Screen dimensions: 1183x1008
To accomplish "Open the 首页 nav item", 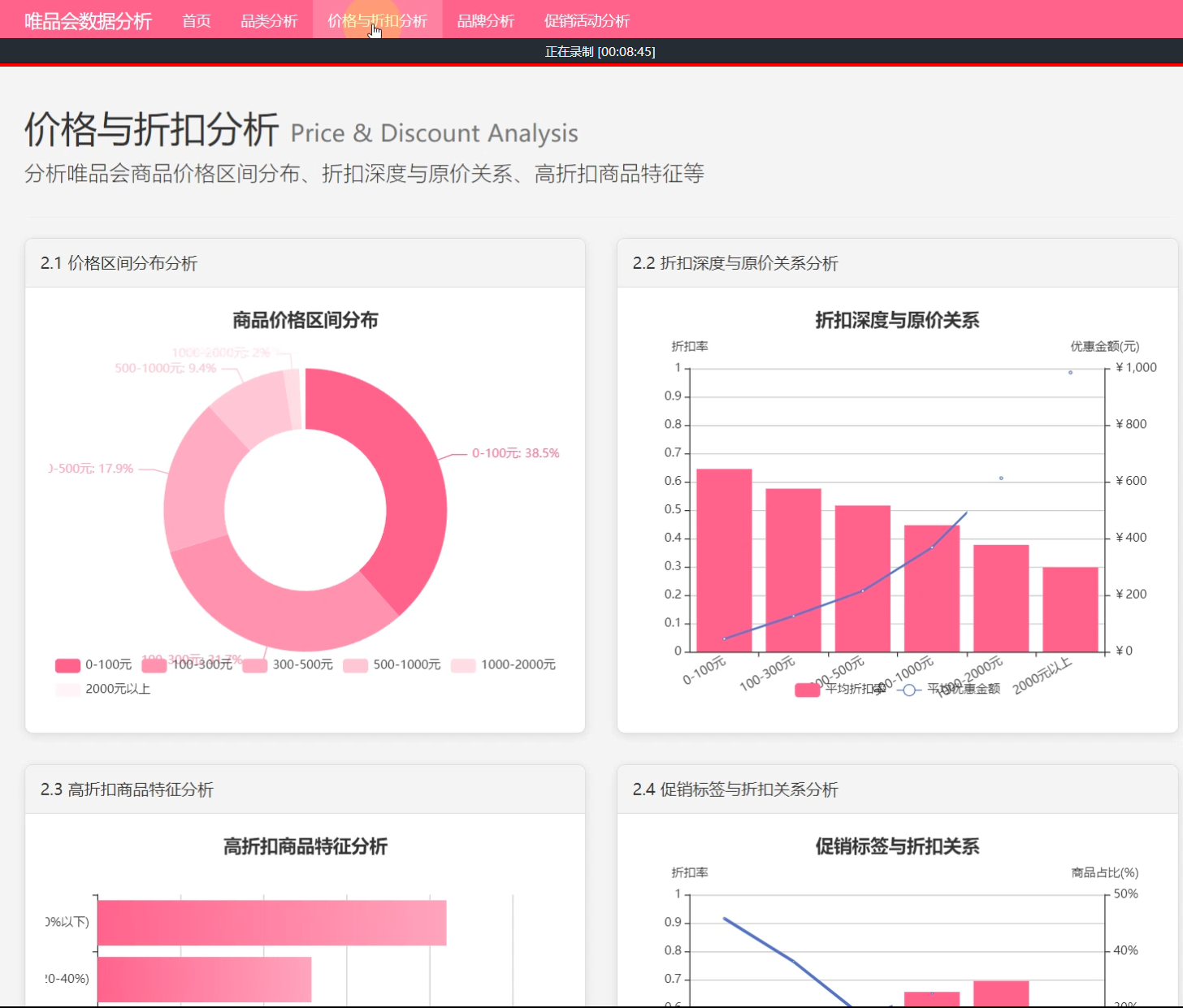I will click(197, 21).
